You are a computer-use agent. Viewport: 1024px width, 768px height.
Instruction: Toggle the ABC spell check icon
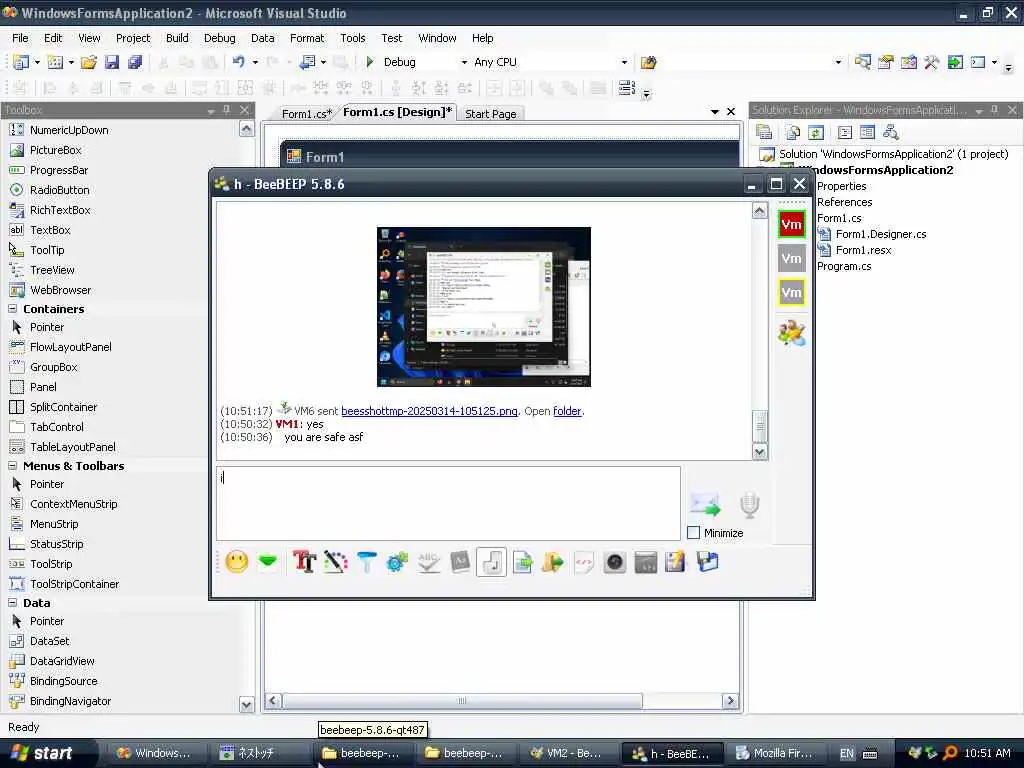[x=428, y=562]
